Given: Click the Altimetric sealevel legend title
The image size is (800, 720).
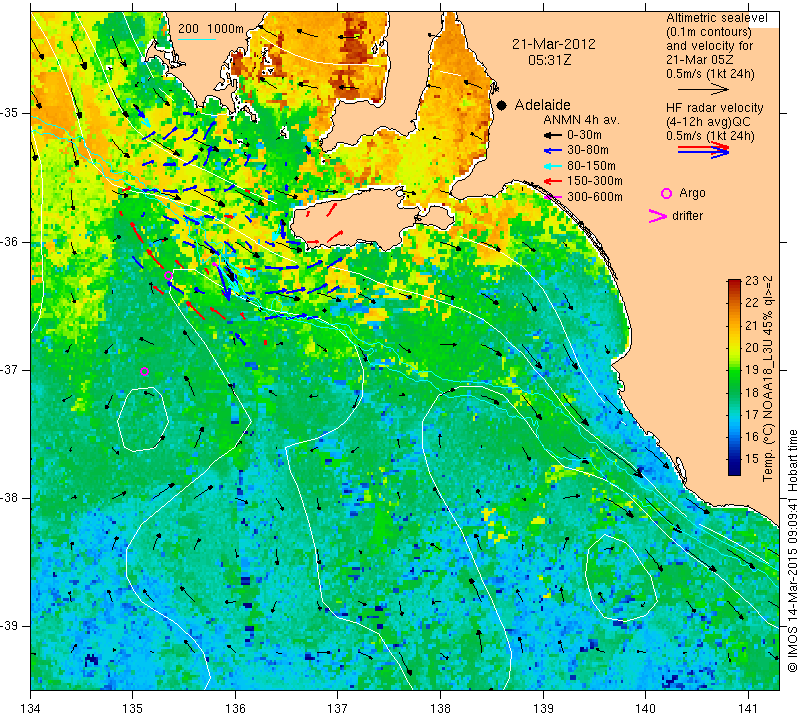Looking at the screenshot, I should pos(717,18).
